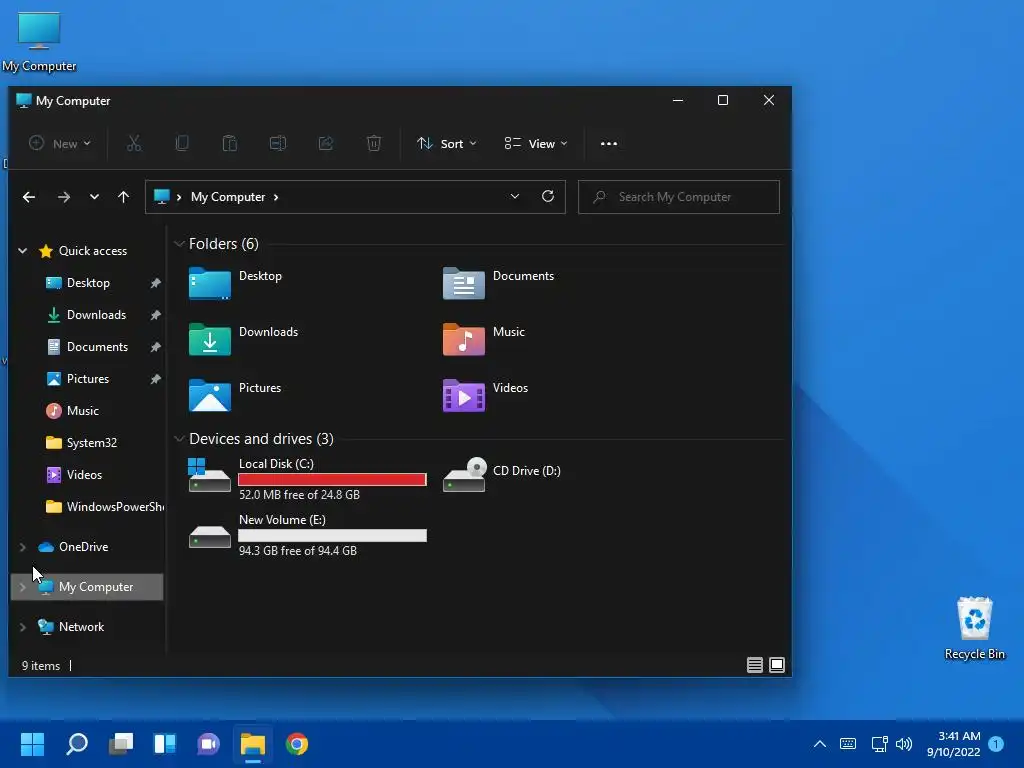
Task: Select My Computer desktop shortcut
Action: pos(39,42)
